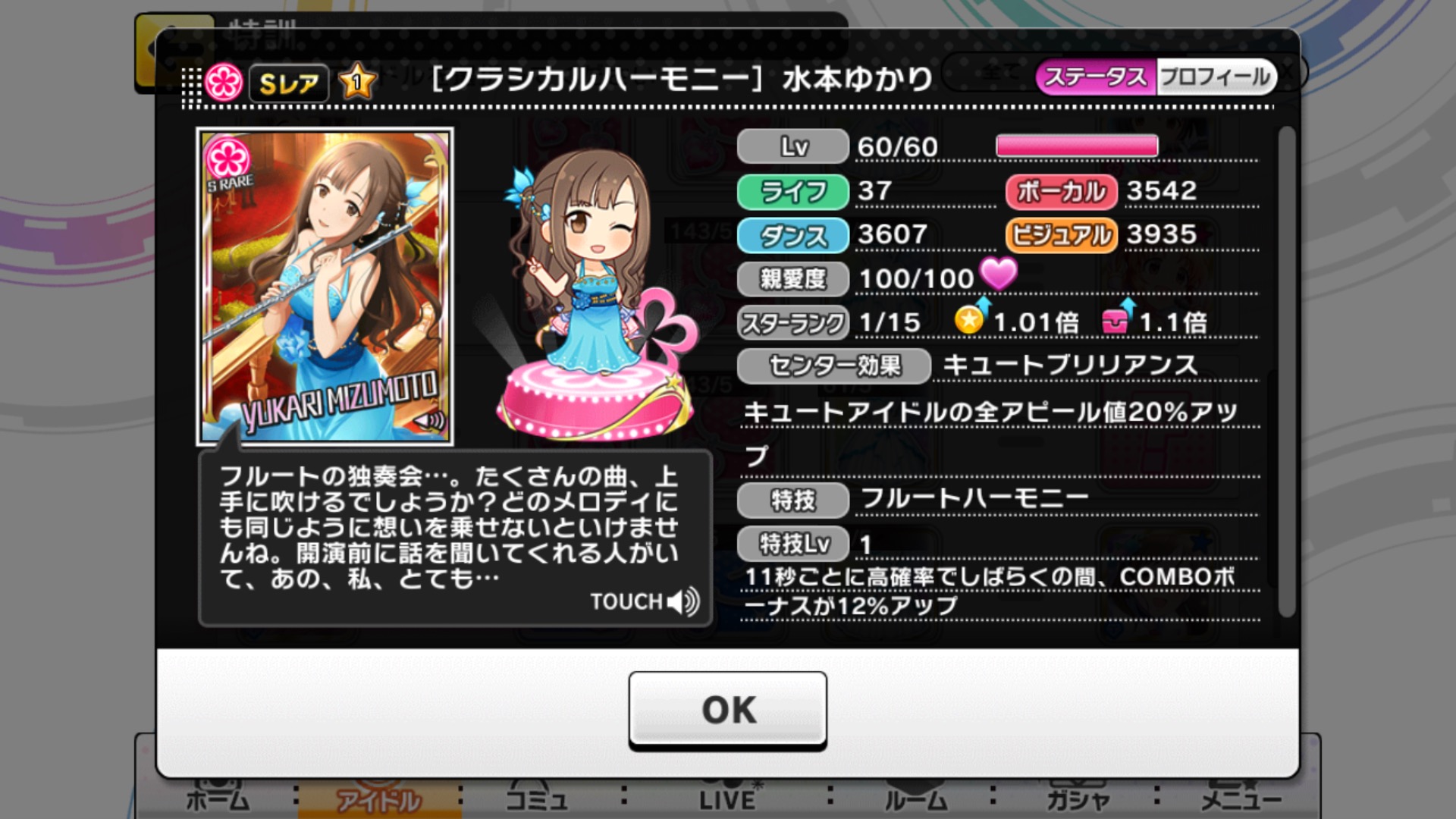Open the Yukari Mizumoto card illustration
The image size is (1456, 819).
click(x=325, y=287)
